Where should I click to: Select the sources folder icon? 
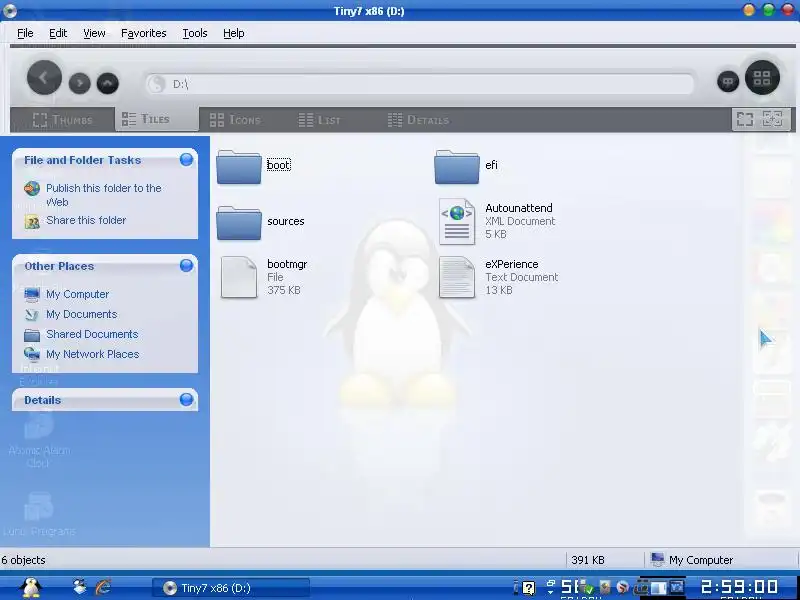pos(239,222)
